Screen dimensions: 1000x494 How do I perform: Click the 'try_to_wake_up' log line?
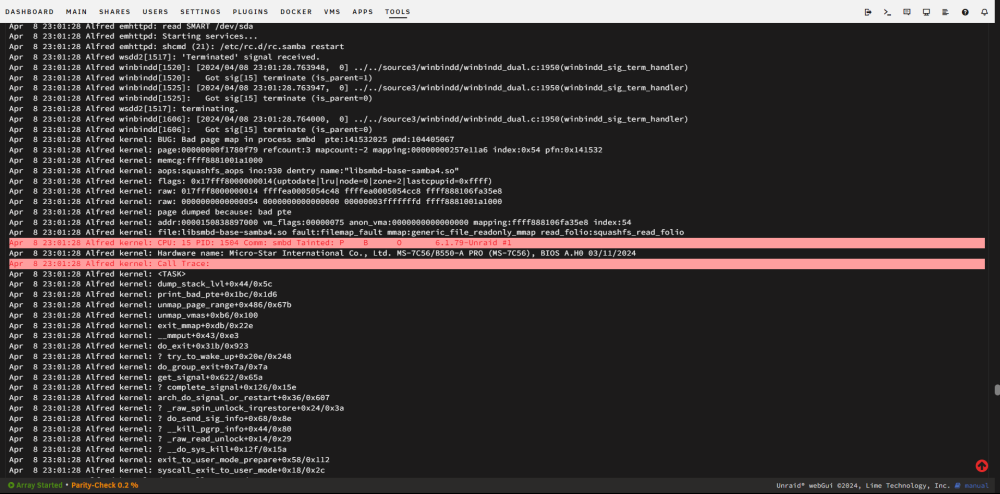150,356
